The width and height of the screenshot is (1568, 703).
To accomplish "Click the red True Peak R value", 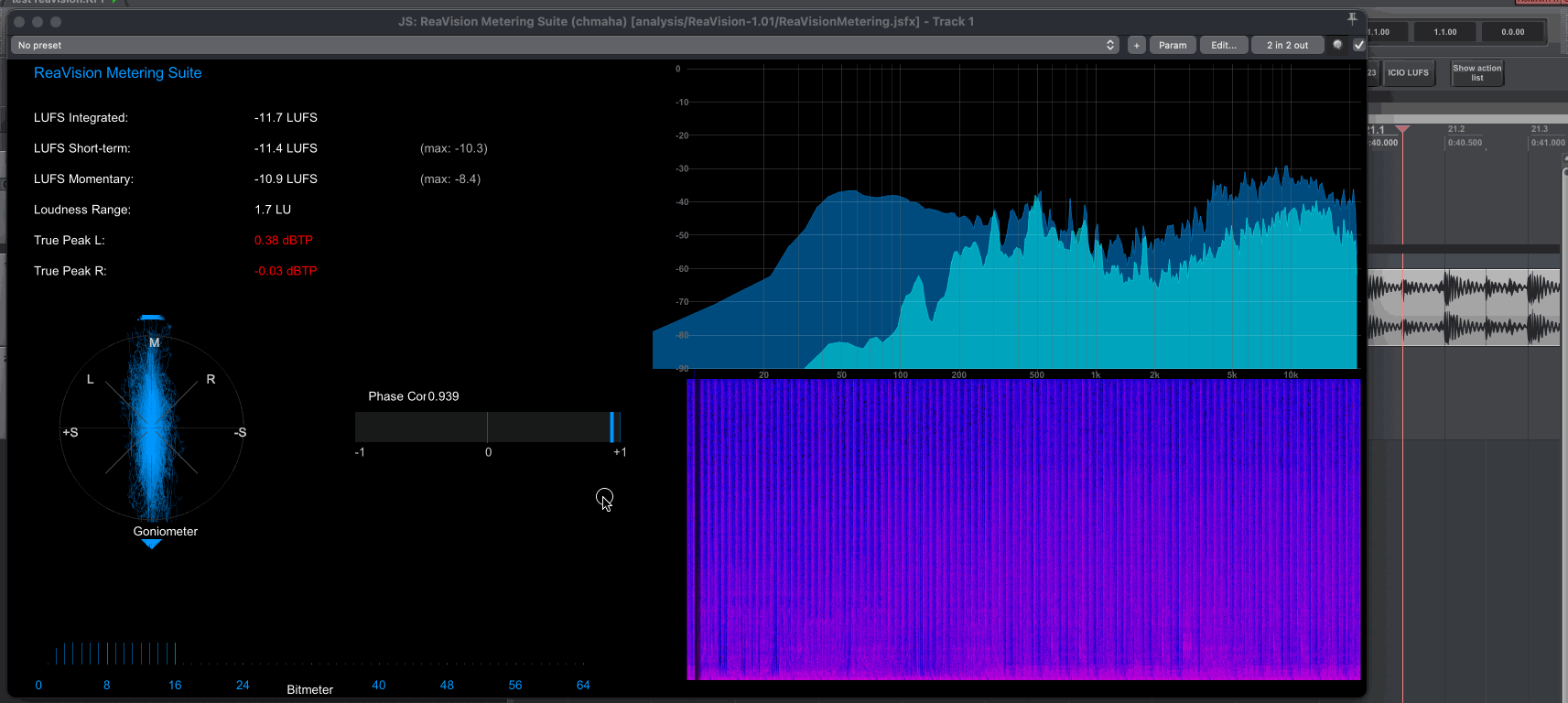I will pos(286,271).
